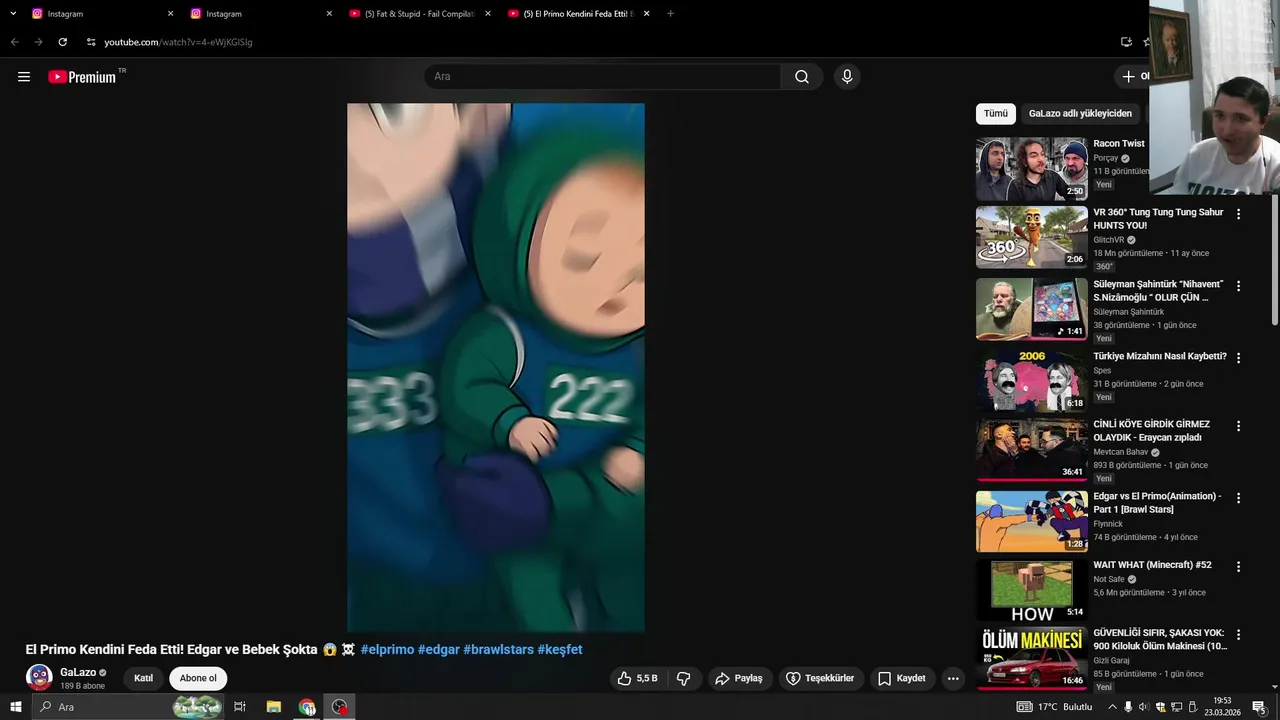Screen dimensions: 1280x720
Task: Open options menu for Süleyman Şahintürk video
Action: click(1238, 286)
